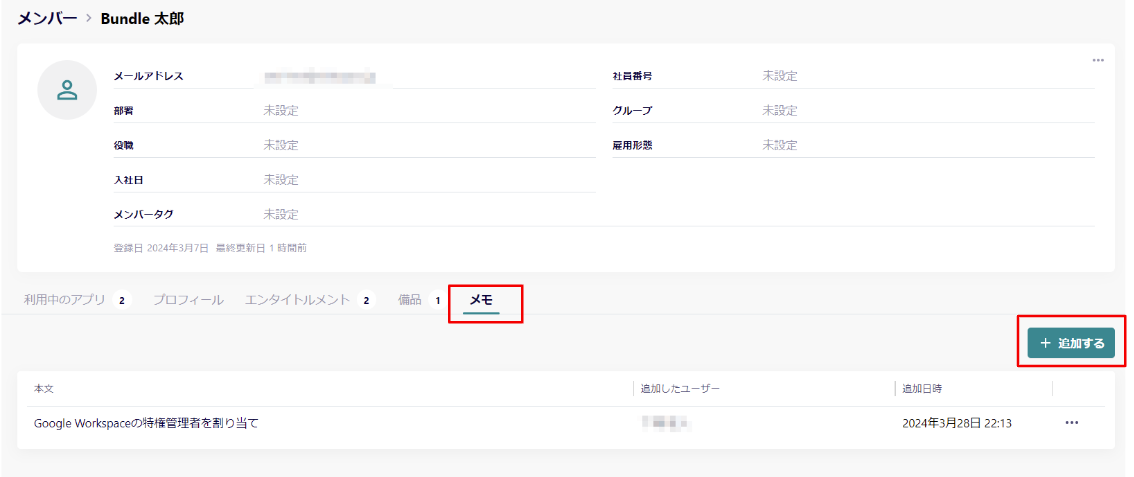
Task: Click the plus icon on 追加する
Action: (x=1045, y=343)
